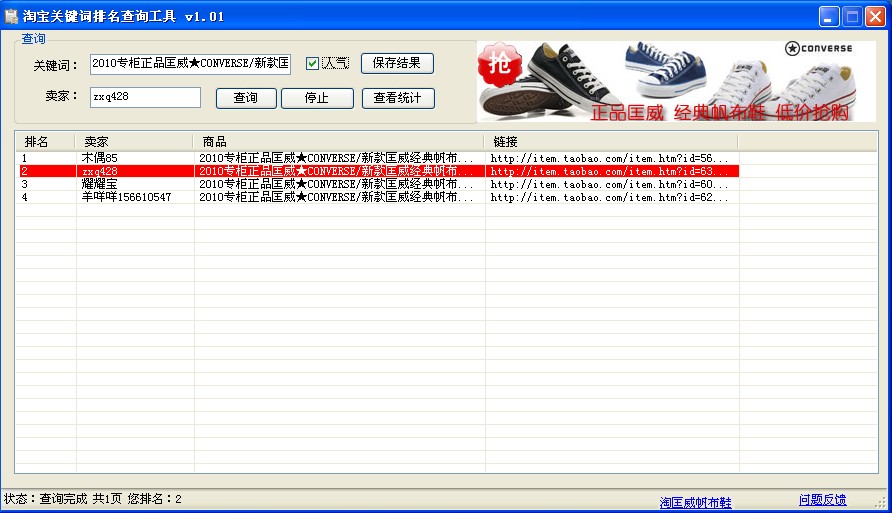This screenshot has width=892, height=513.
Task: Click the status text 查询完成 共1页
Action: point(80,499)
